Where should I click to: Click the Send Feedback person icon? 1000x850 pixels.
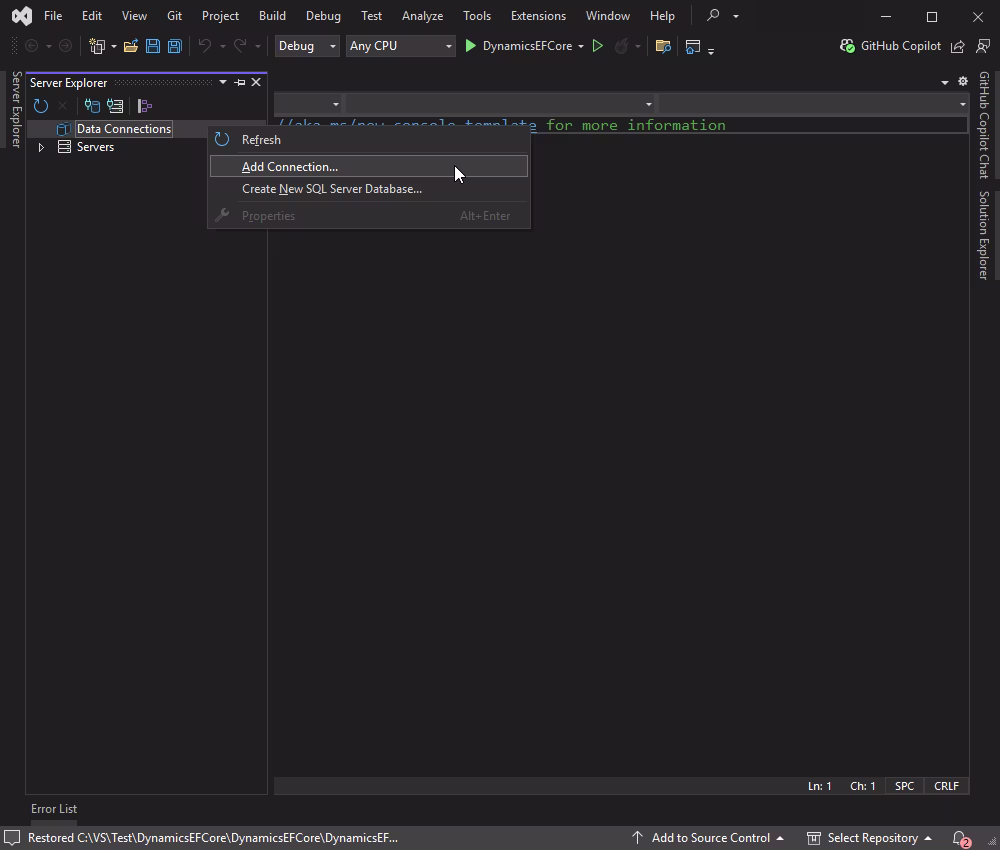(983, 46)
